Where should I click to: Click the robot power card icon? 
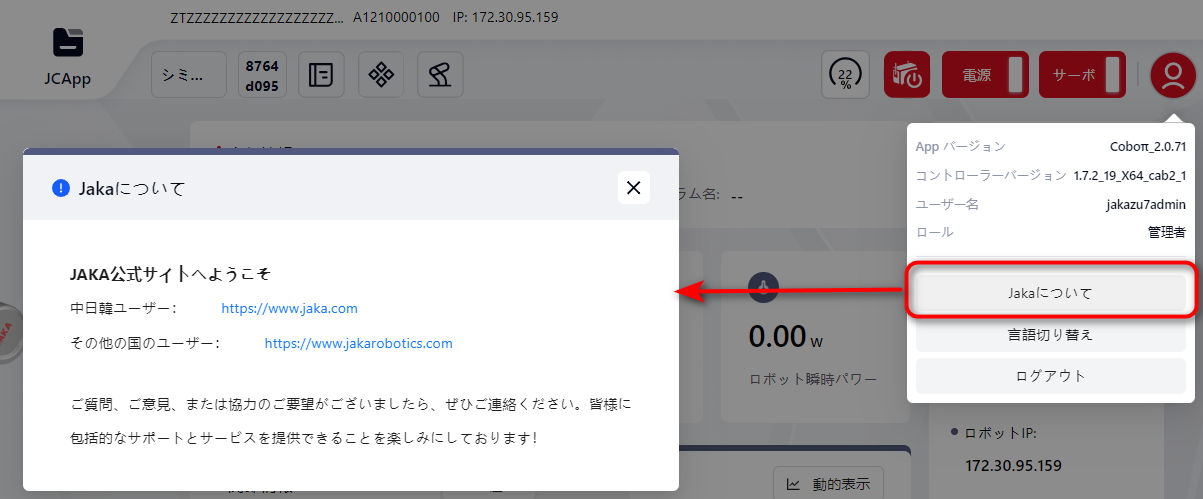tap(762, 285)
